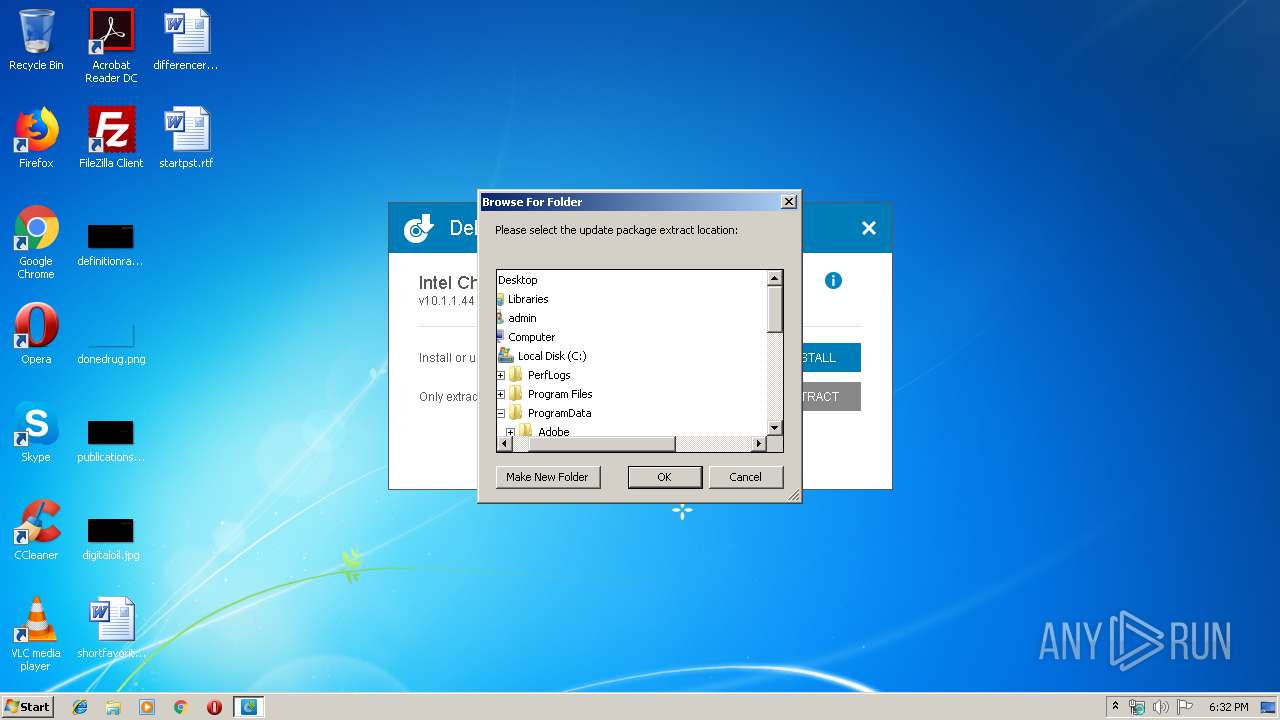Open the Opera desktop shortcut
This screenshot has width=1280, height=720.
point(36,334)
